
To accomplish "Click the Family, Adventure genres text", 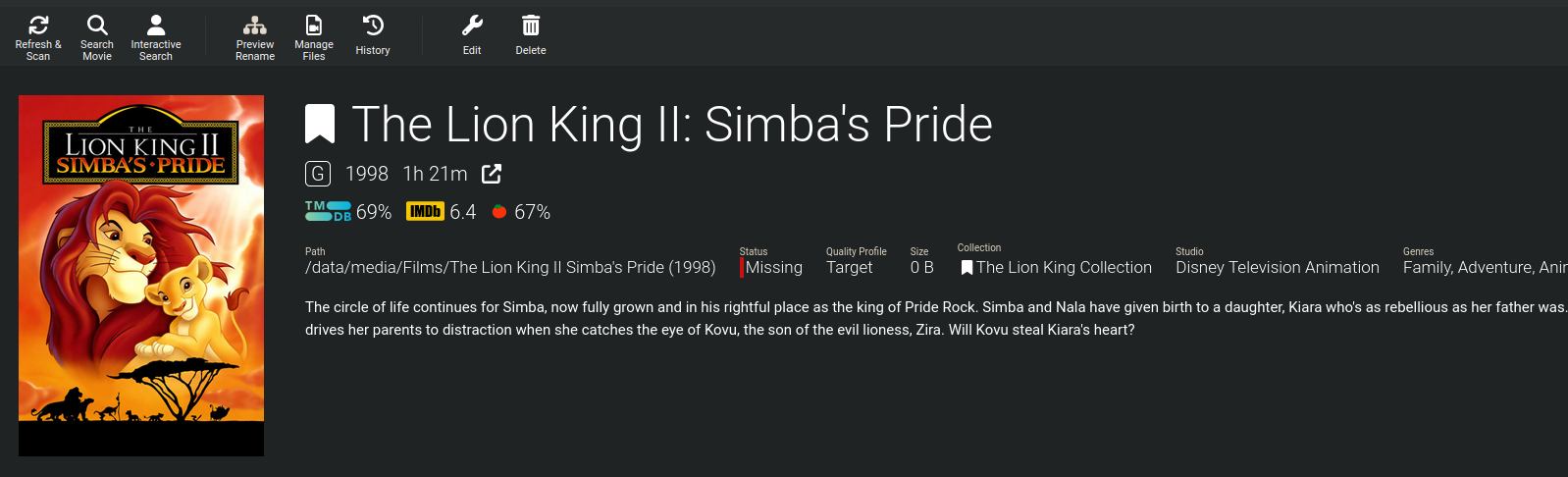I will (x=1484, y=268).
